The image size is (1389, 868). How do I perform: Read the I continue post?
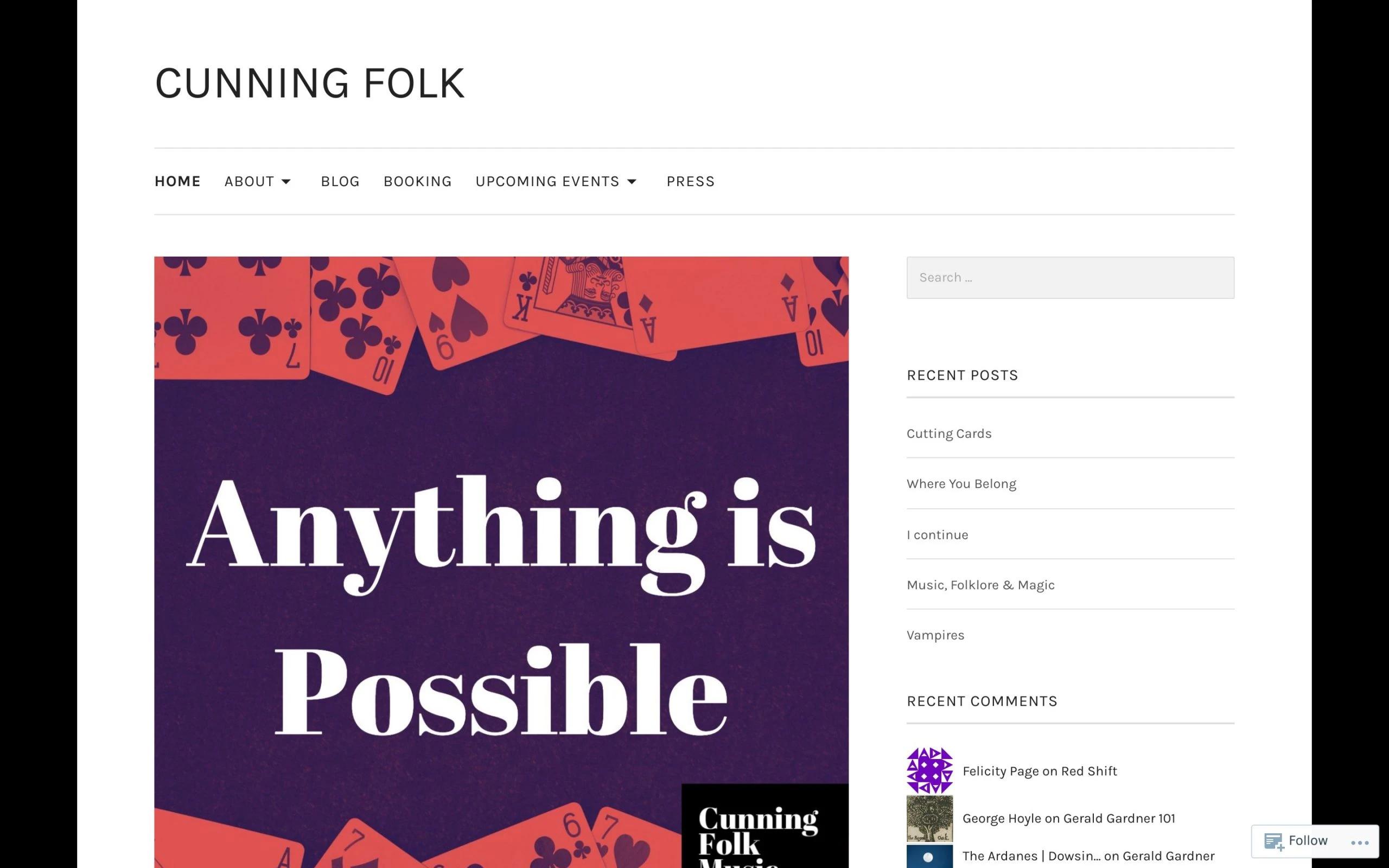pos(936,534)
